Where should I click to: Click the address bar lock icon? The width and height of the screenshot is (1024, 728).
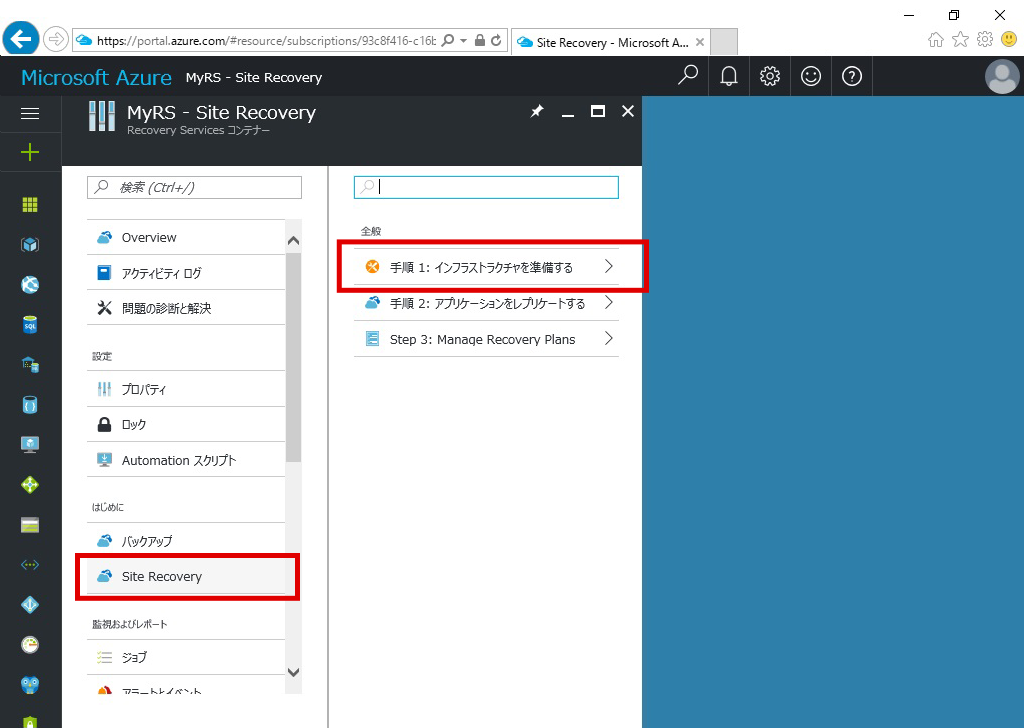pyautogui.click(x=480, y=40)
